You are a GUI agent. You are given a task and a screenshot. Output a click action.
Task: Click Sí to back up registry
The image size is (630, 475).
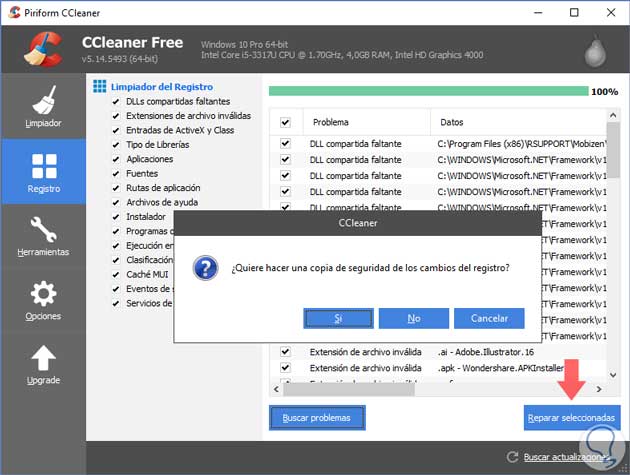(x=338, y=318)
